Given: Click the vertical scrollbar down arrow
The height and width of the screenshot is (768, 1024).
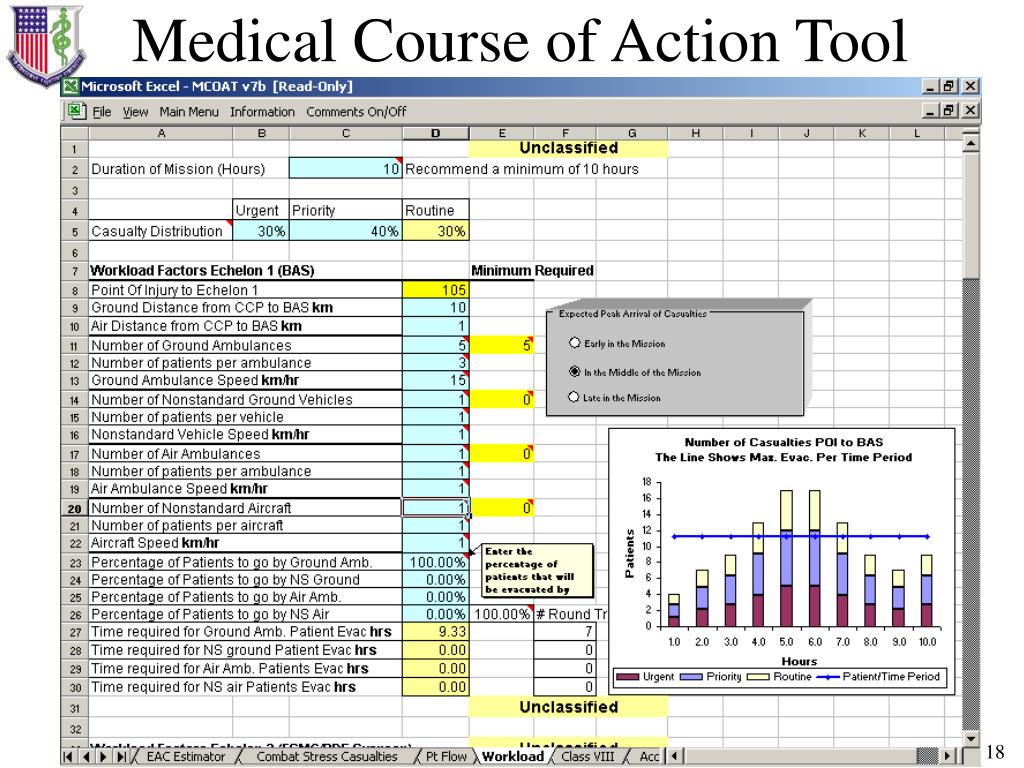Looking at the screenshot, I should (970, 739).
